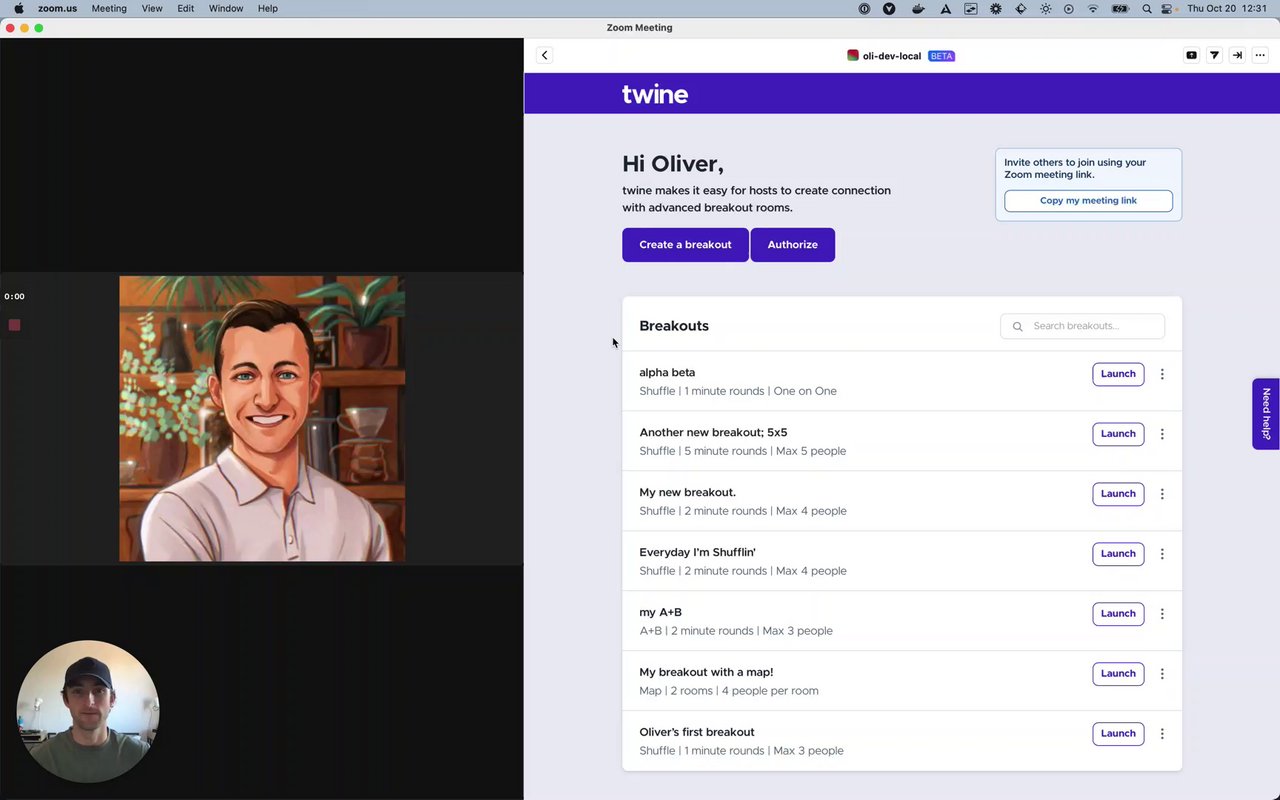Click the BETA badge
The image size is (1280, 800).
point(941,56)
